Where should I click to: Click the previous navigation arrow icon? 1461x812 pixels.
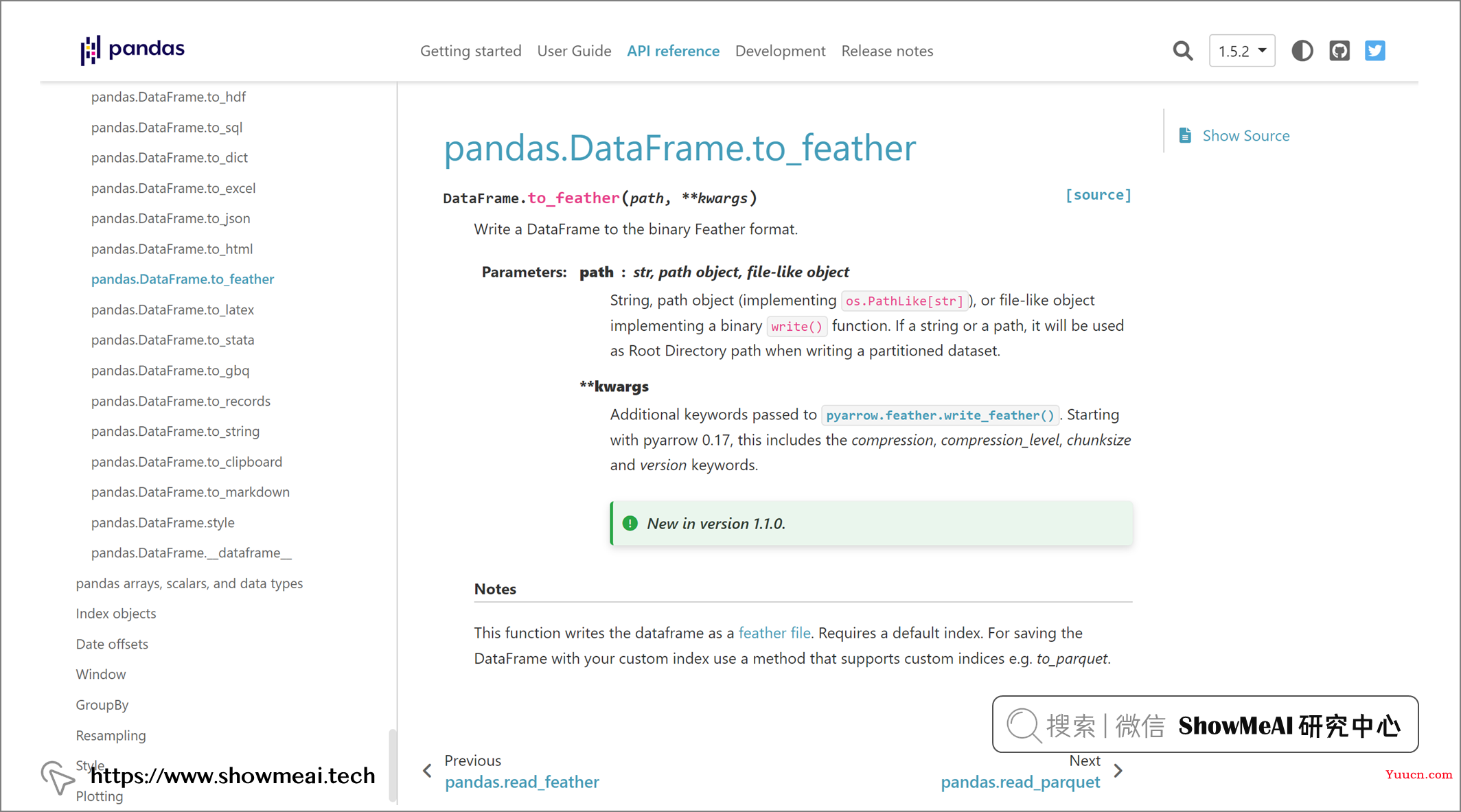428,772
